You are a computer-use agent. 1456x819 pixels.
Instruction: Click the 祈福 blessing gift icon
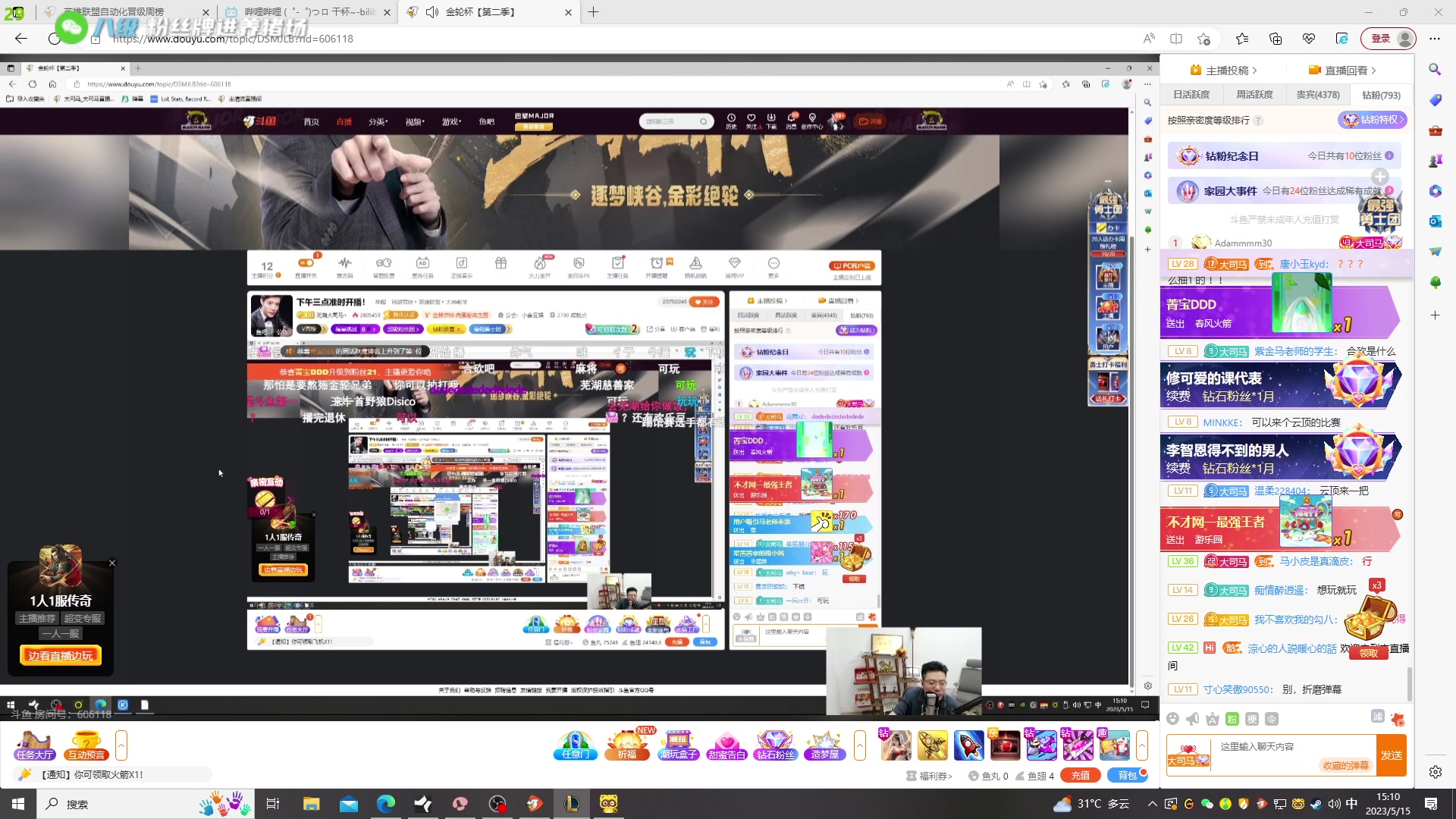pos(626,745)
